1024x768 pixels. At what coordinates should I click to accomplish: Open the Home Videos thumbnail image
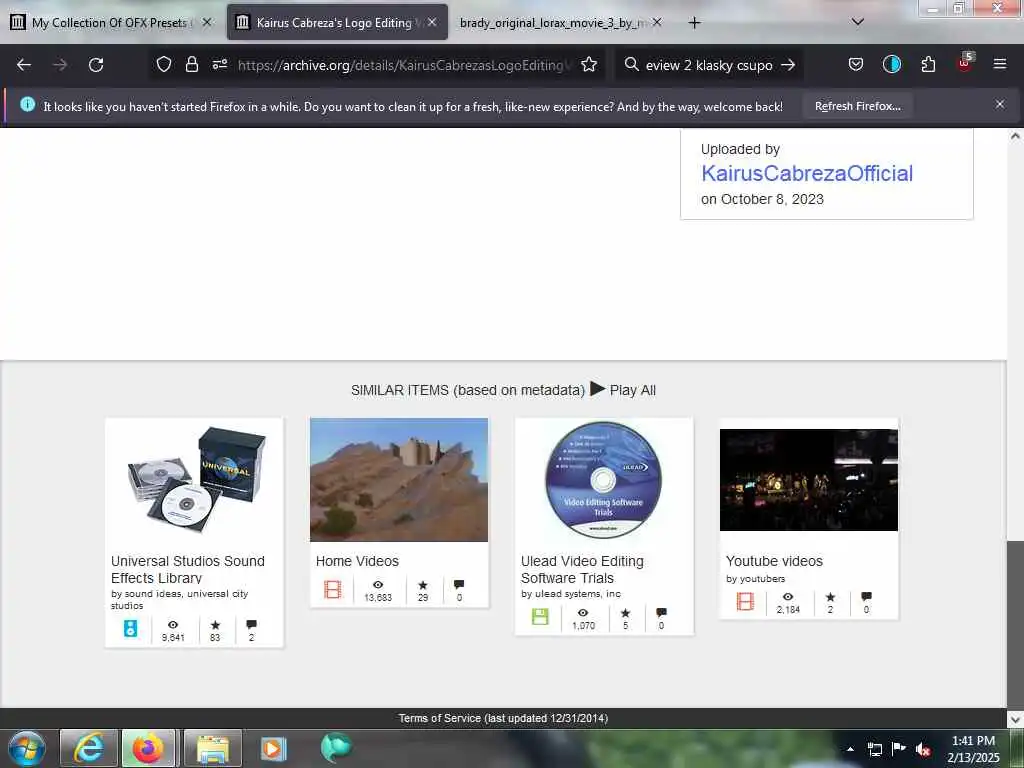[398, 480]
